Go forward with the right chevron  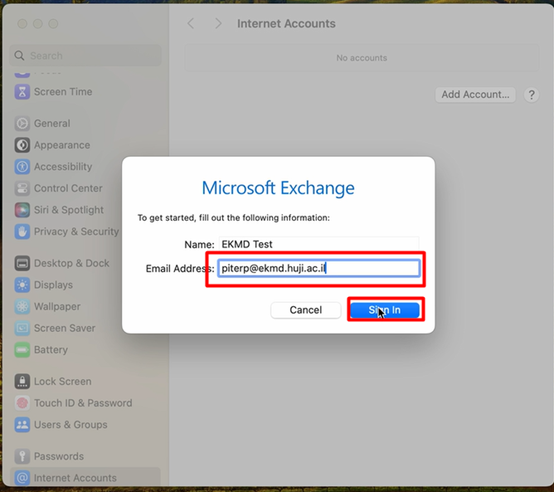click(218, 24)
